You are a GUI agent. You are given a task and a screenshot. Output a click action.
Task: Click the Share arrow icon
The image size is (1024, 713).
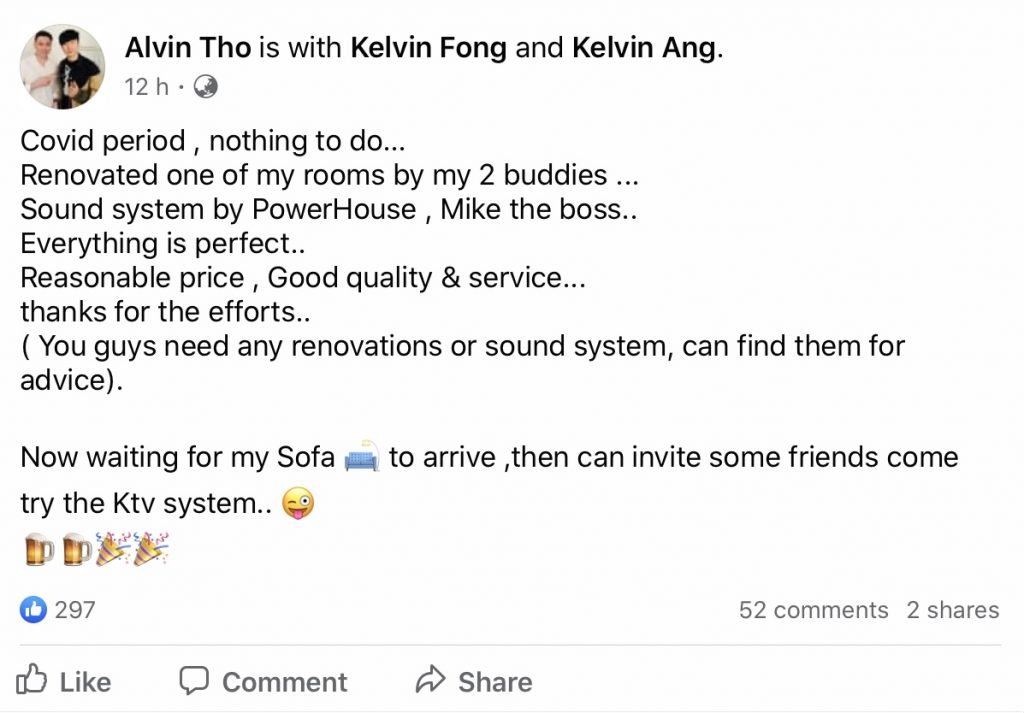tap(430, 680)
